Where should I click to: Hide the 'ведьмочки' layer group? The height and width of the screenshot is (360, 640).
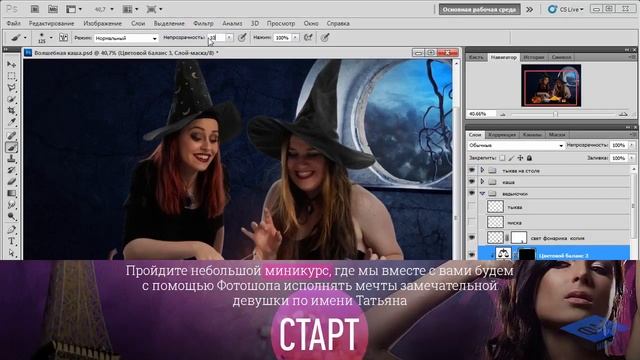coord(472,193)
